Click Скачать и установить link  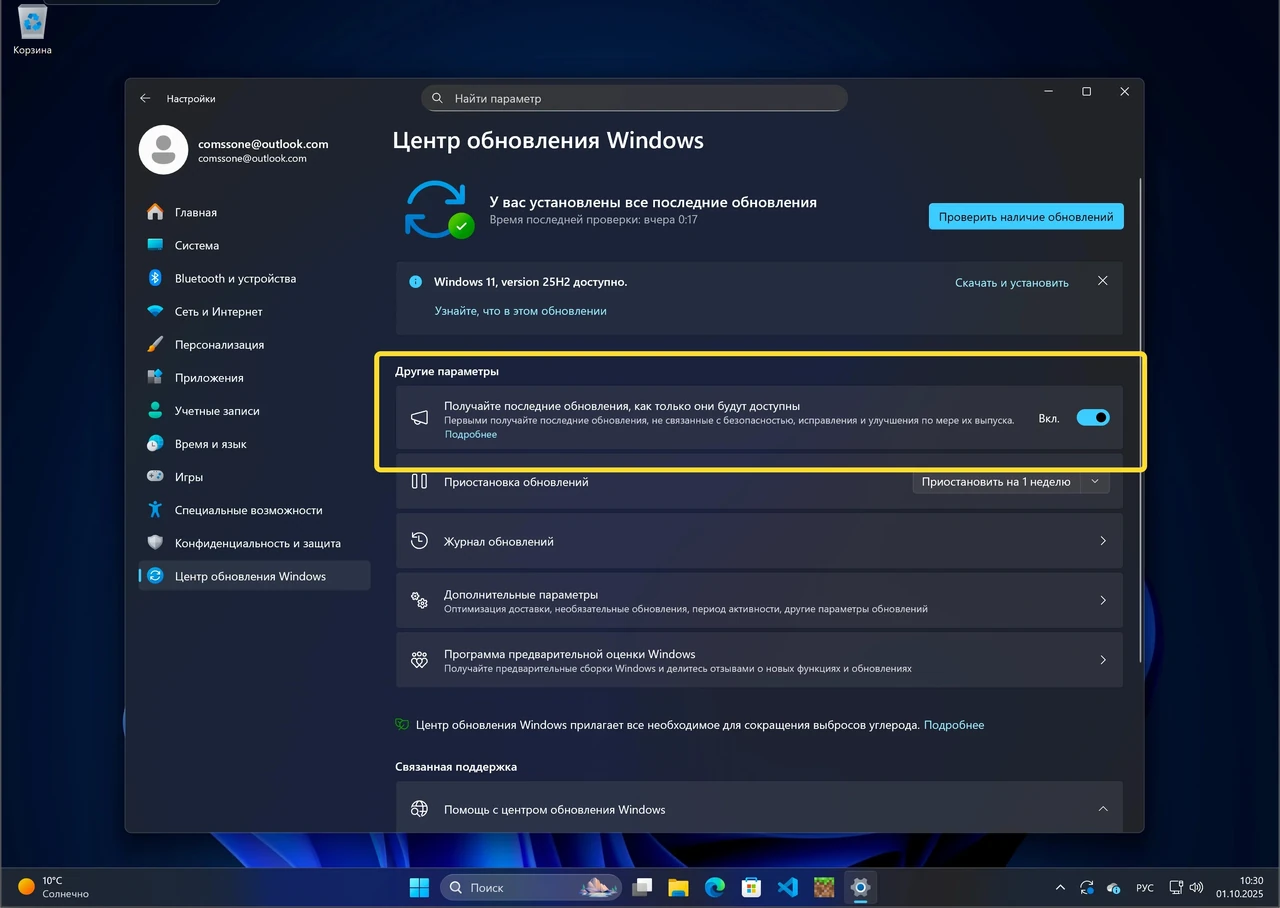click(1011, 283)
